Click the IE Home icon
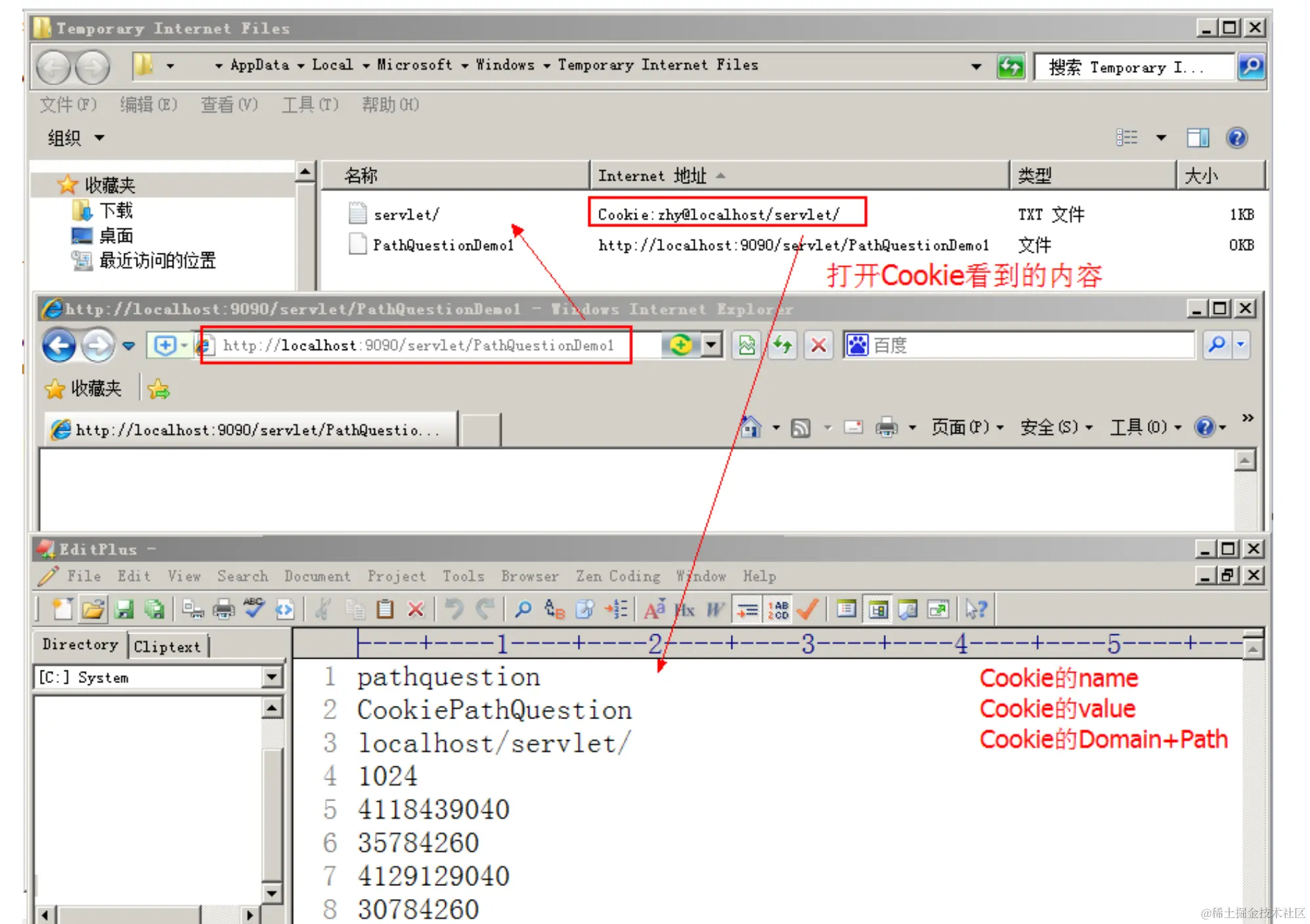Image resolution: width=1310 pixels, height=924 pixels. coord(751,428)
